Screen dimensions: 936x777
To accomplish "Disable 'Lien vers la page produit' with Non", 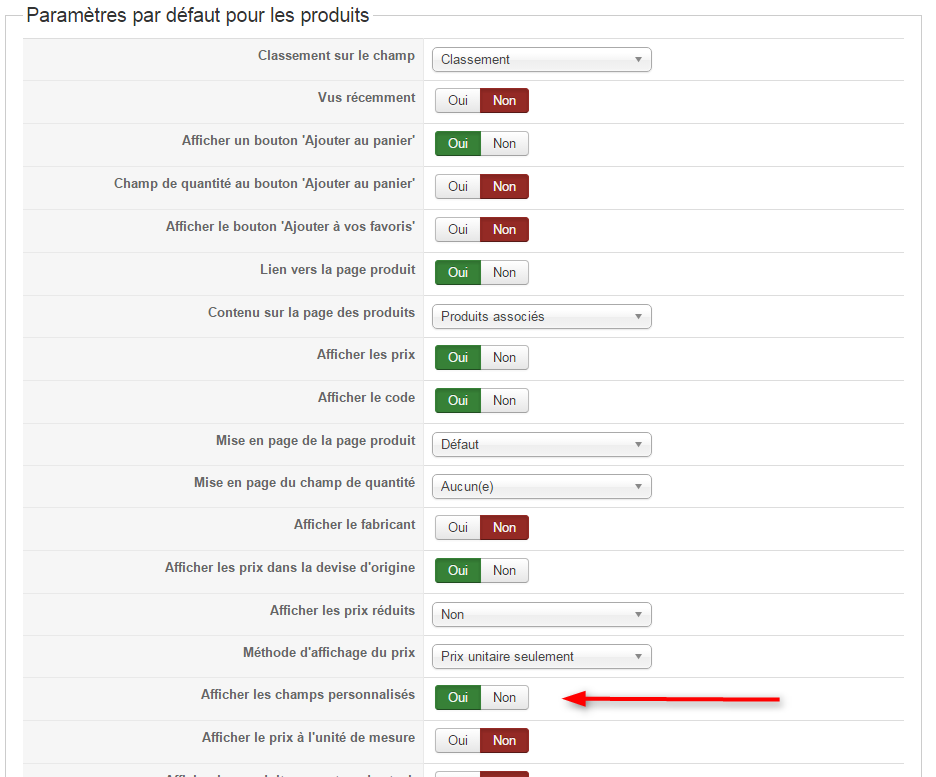I will pos(504,273).
